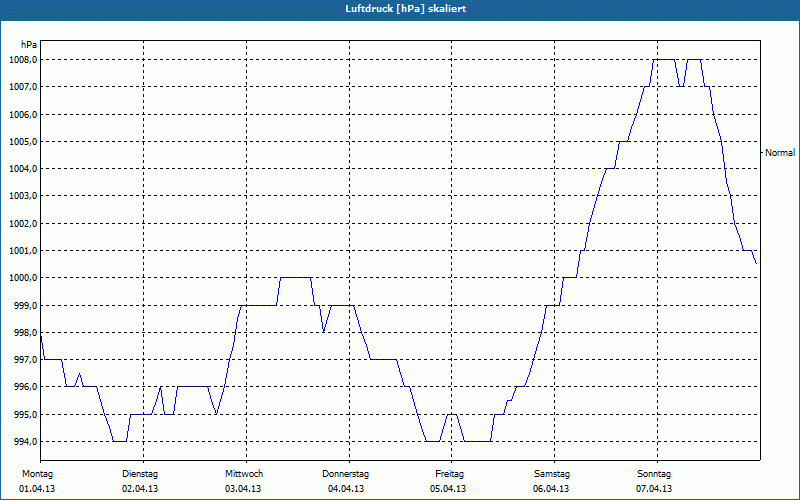This screenshot has height=500, width=800.
Task: Select the 'Sonntag' day label
Action: tap(654, 474)
